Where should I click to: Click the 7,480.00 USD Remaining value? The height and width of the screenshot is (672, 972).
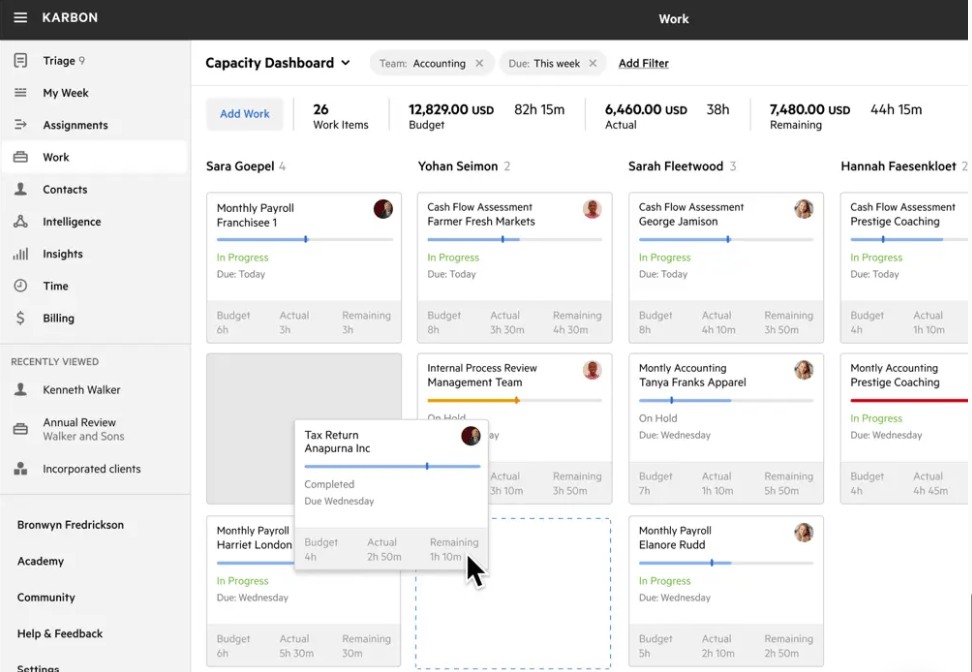(810, 110)
